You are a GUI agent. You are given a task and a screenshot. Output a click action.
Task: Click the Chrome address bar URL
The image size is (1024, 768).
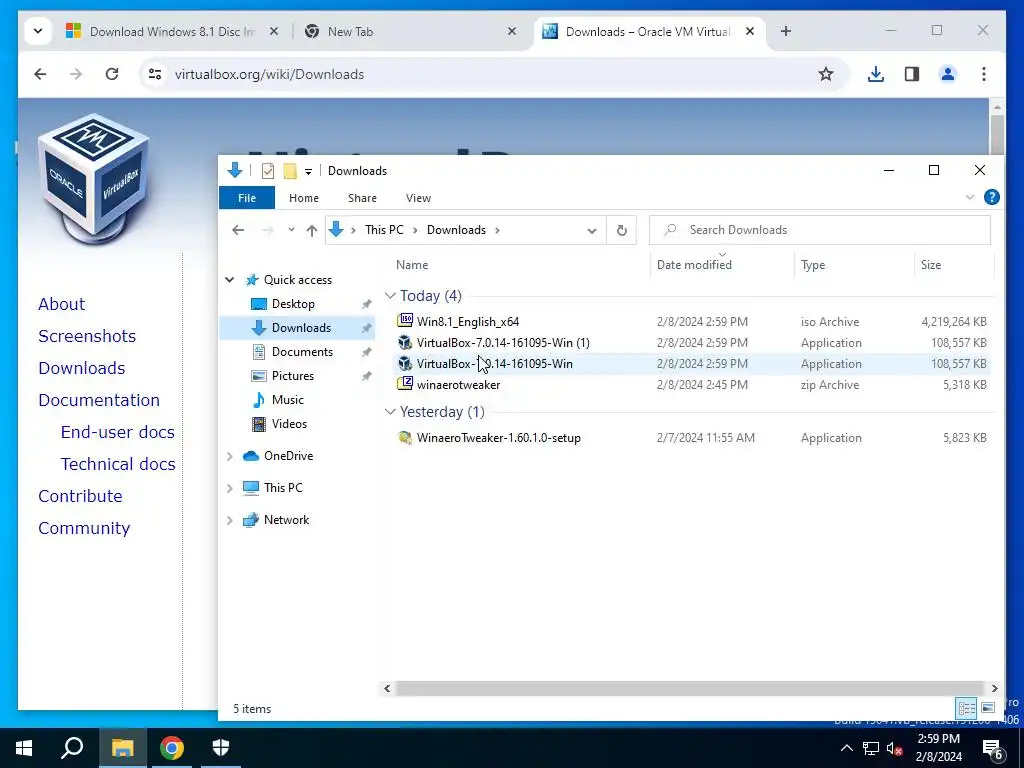click(x=269, y=74)
